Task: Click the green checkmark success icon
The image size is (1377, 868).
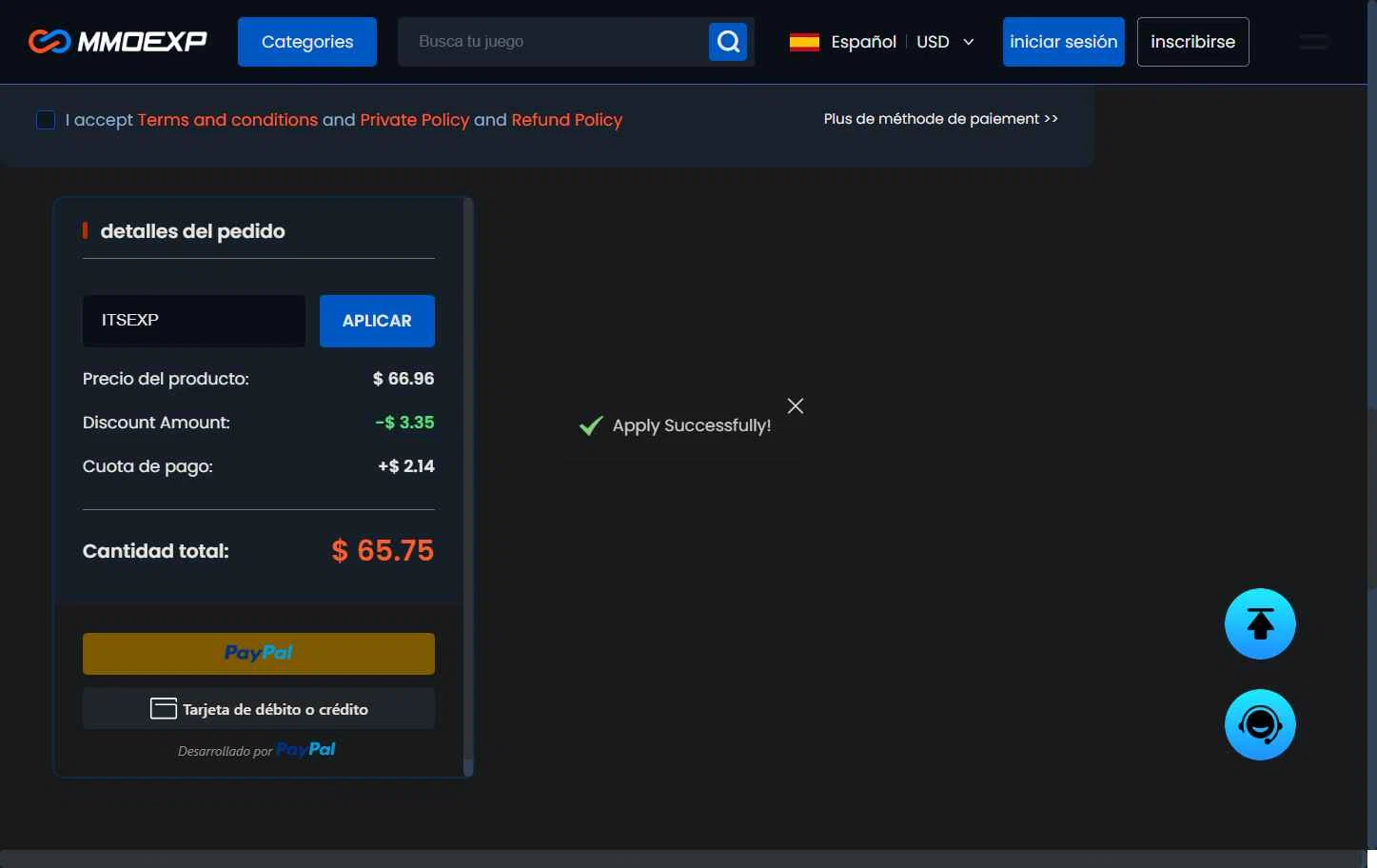Action: coord(591,425)
